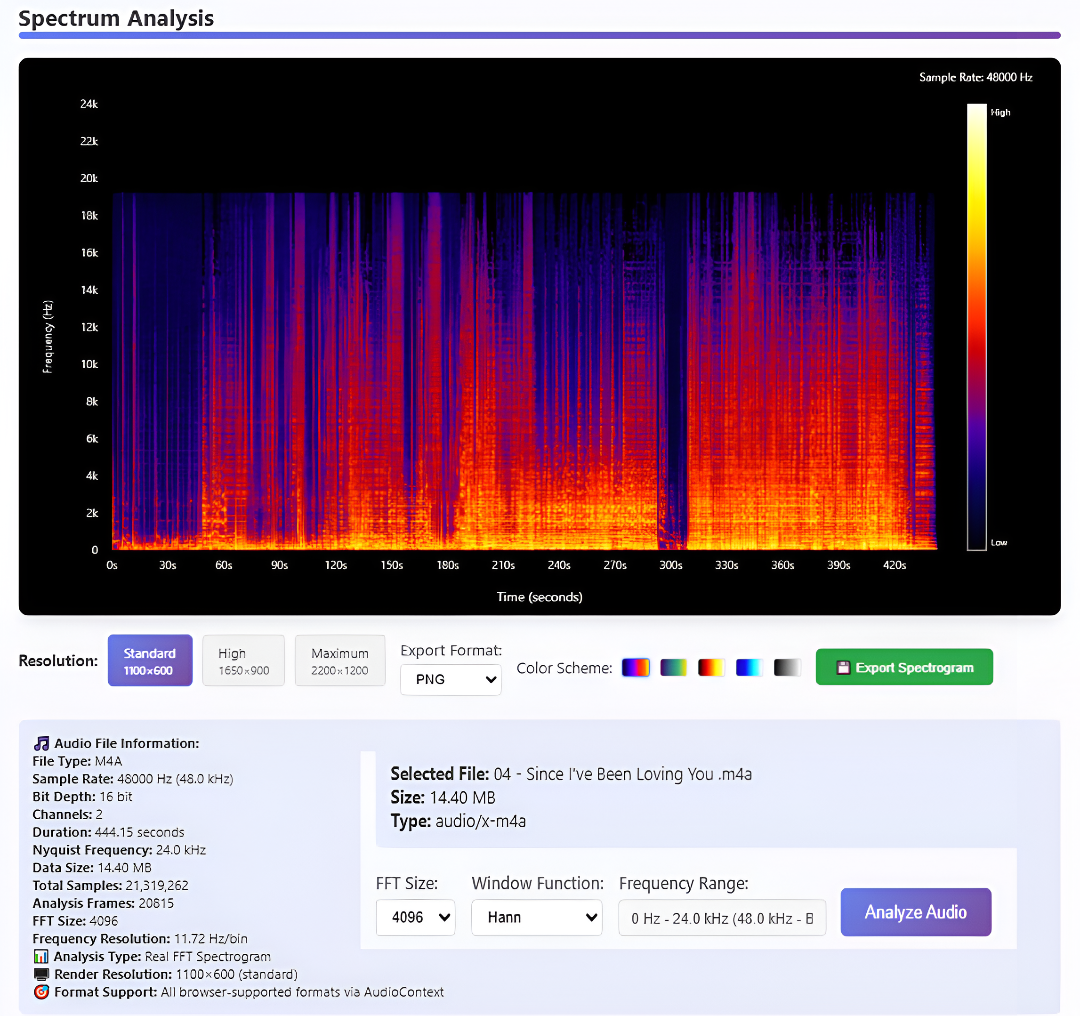Choose Maximum 2200×1200 resolution
The image size is (1080, 1016).
(340, 661)
